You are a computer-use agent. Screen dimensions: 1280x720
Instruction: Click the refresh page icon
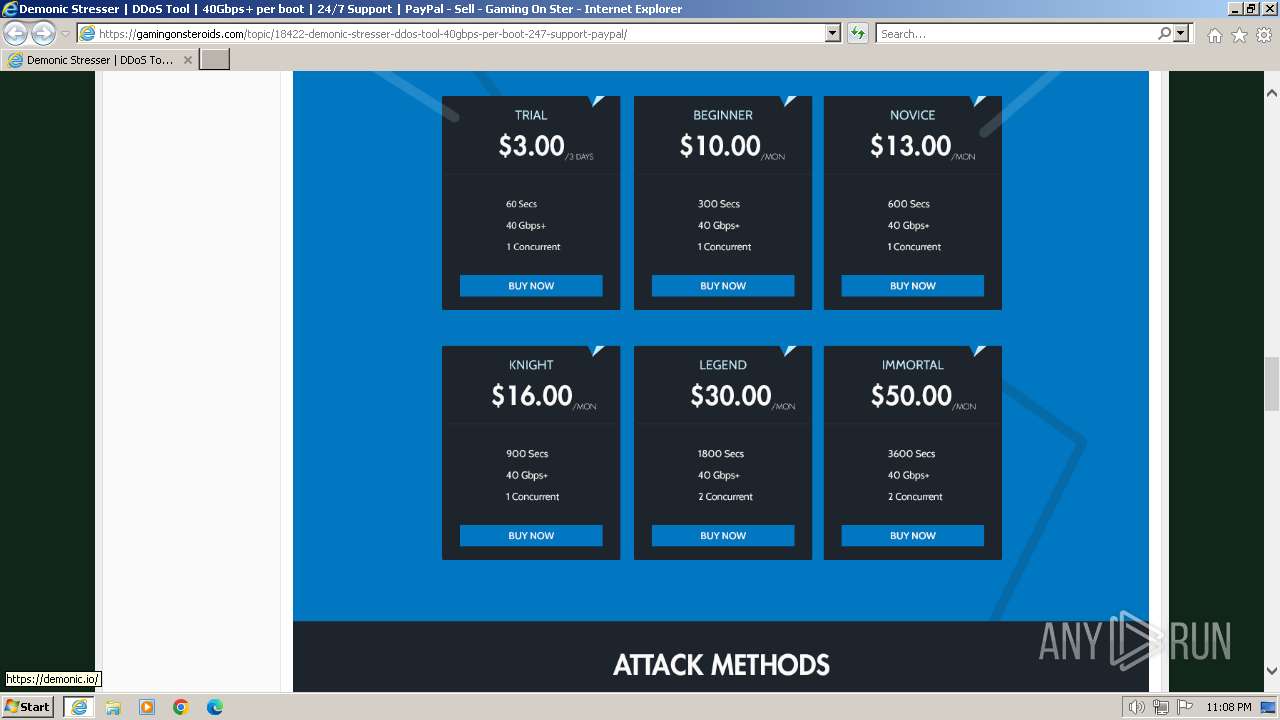click(858, 33)
